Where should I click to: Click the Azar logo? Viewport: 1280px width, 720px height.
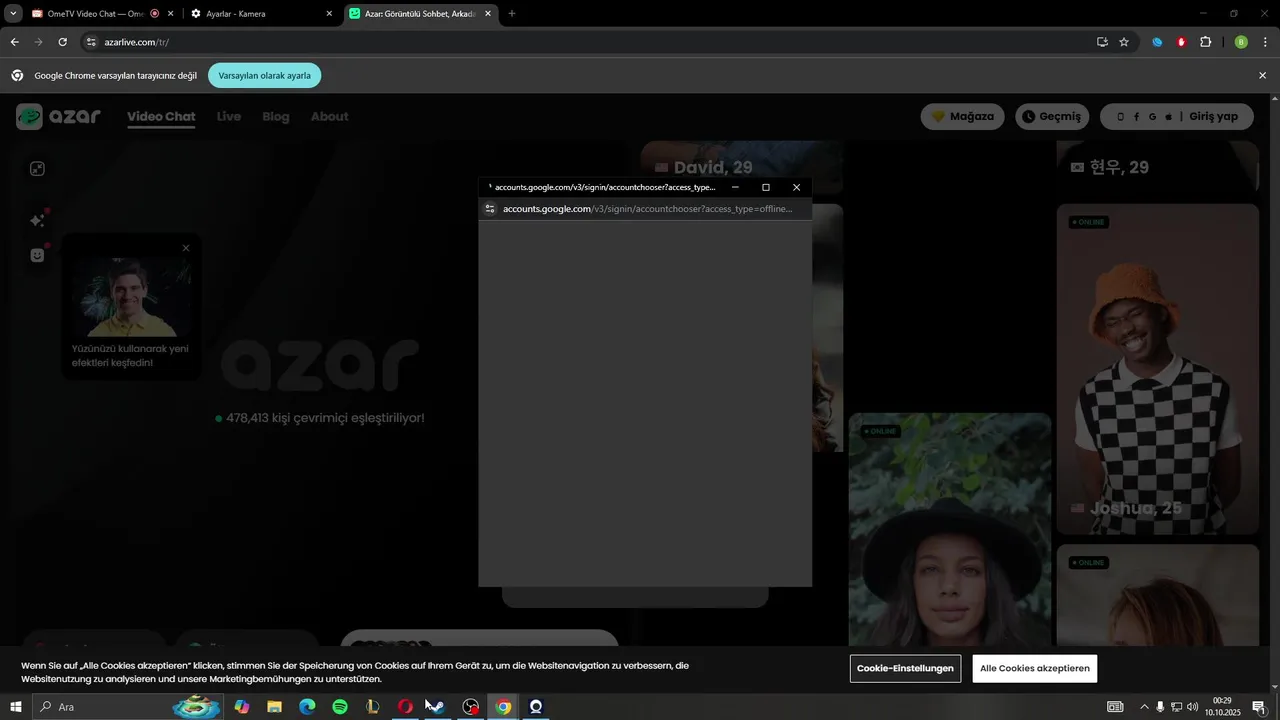pos(58,116)
